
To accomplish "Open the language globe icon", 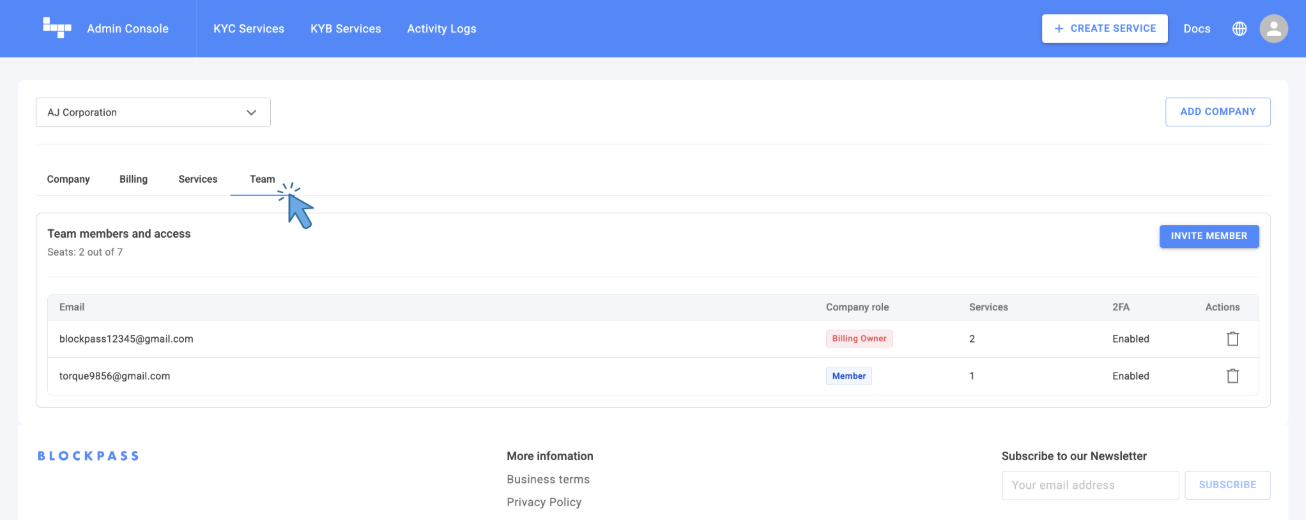I will point(1239,29).
